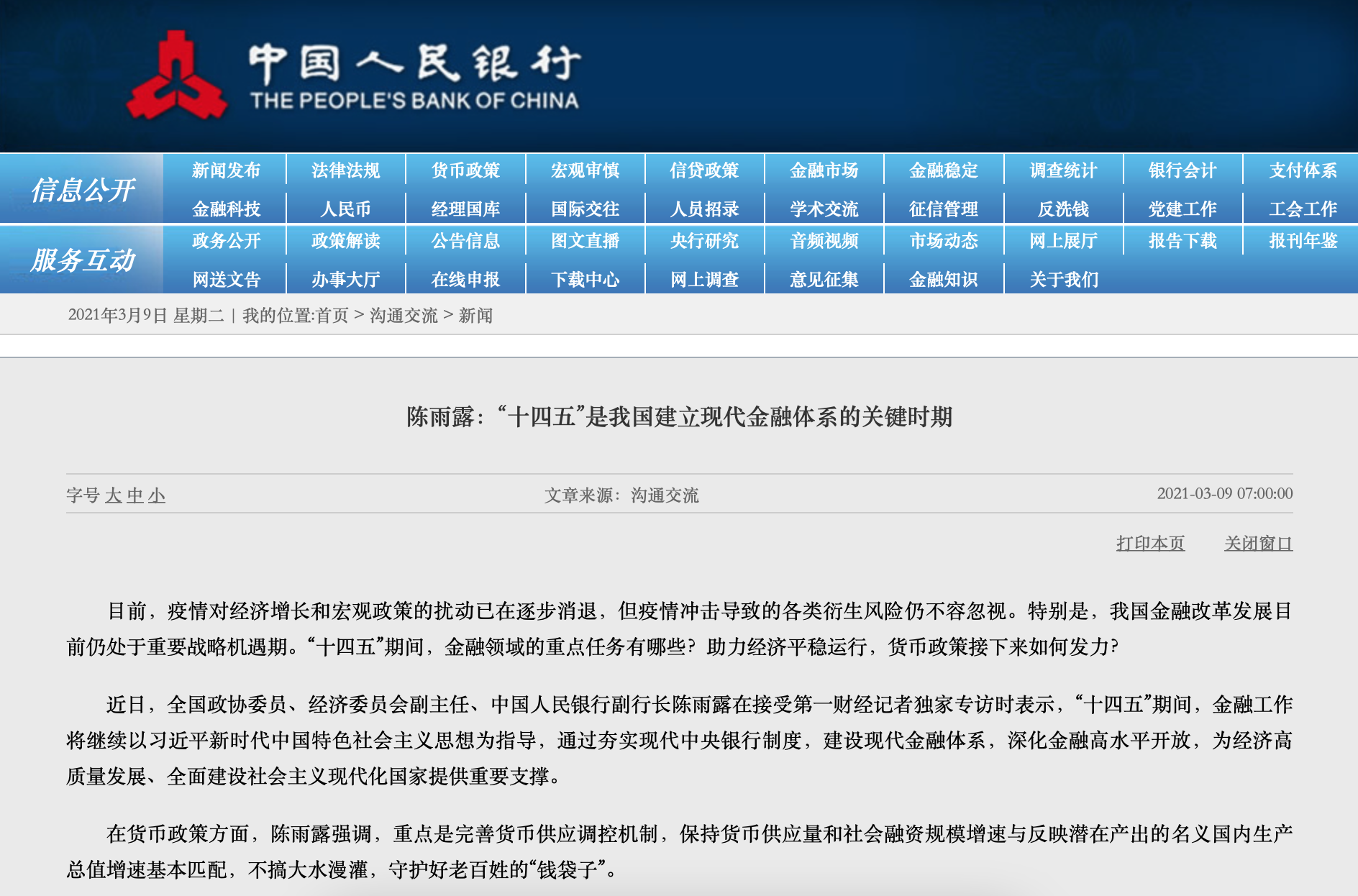
Task: Select the 服务互动 section header
Action: pyautogui.click(x=82, y=260)
